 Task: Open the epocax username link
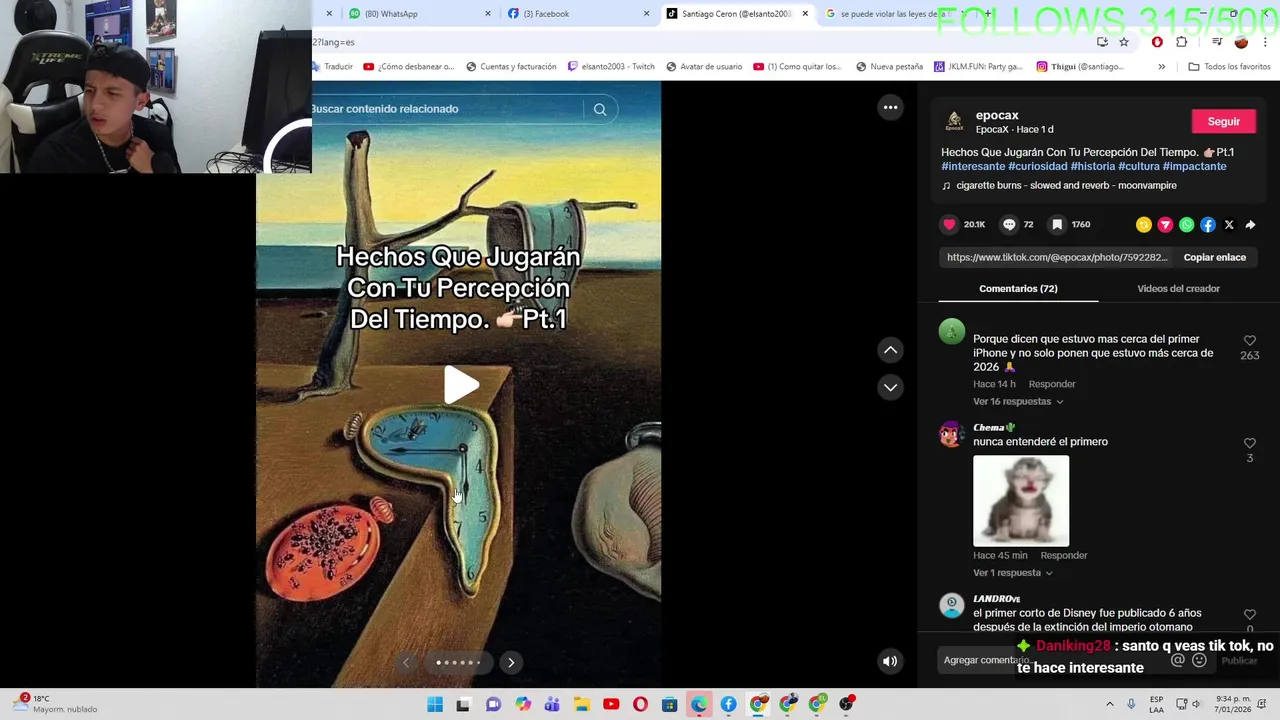997,115
